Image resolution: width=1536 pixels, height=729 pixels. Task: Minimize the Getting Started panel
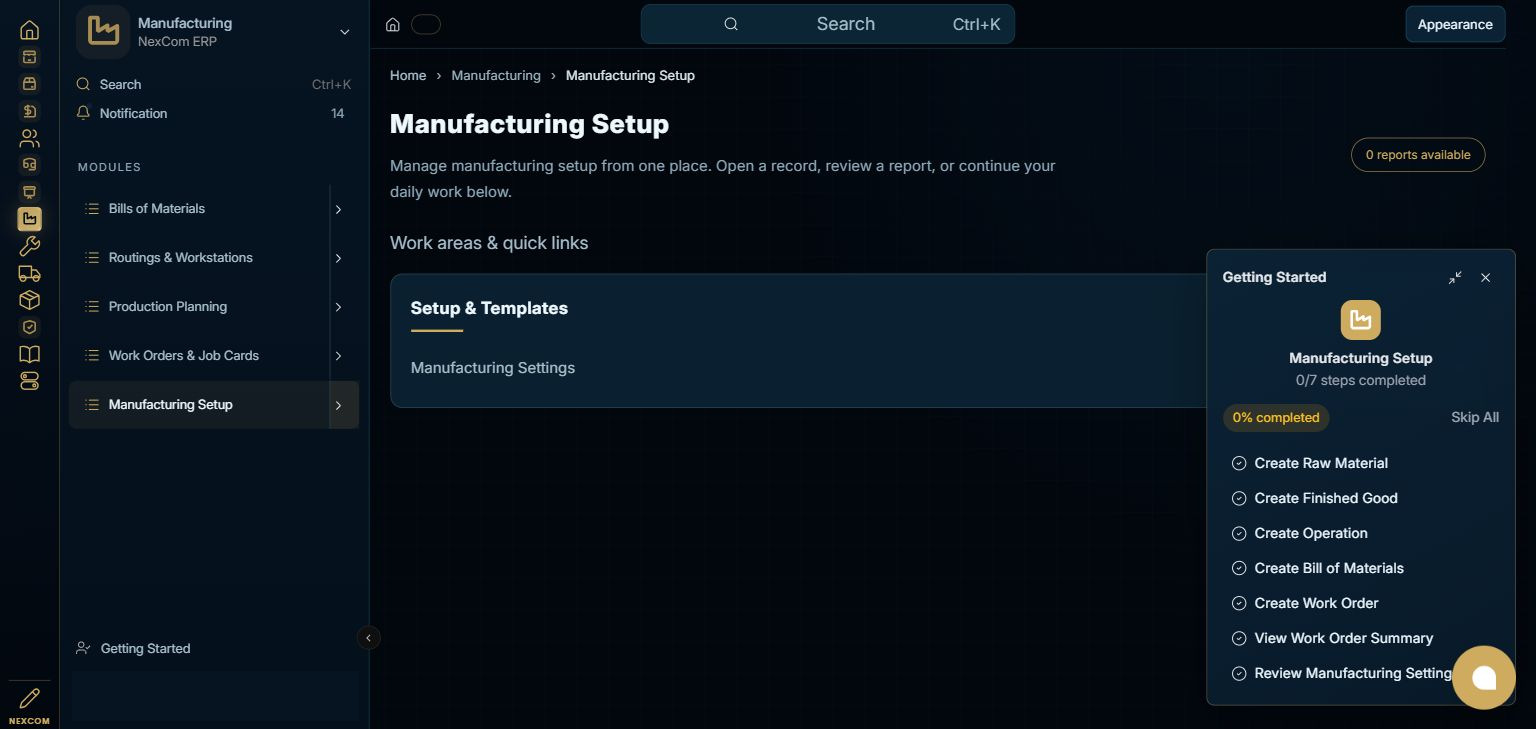click(x=1455, y=277)
